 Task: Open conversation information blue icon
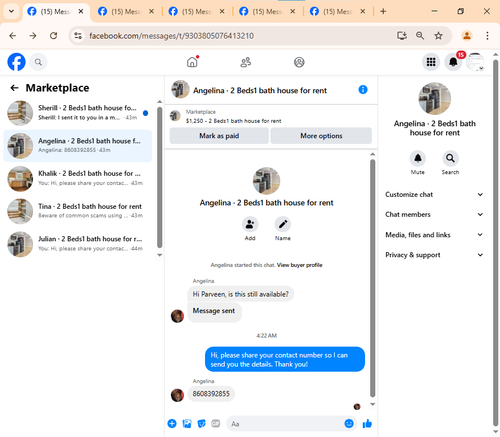click(363, 90)
